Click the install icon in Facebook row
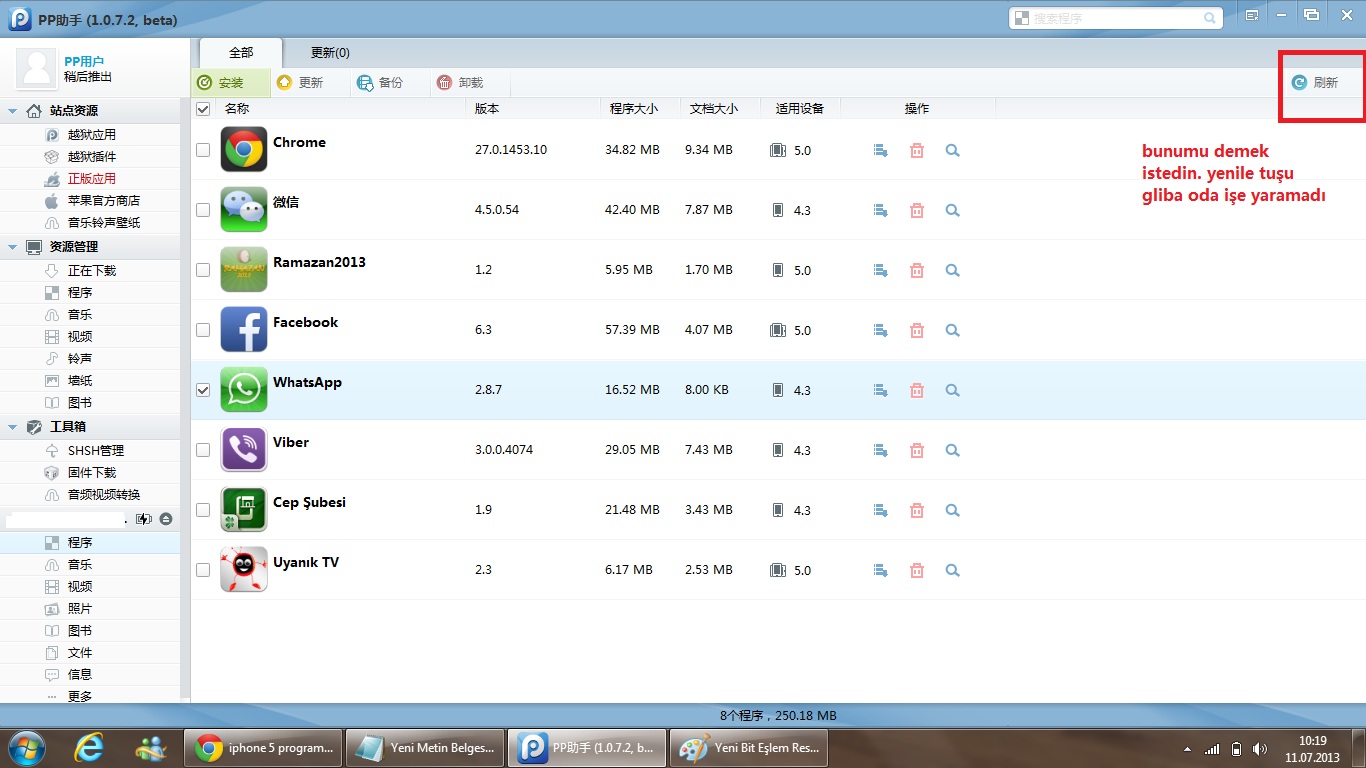This screenshot has width=1366, height=768. click(x=880, y=331)
